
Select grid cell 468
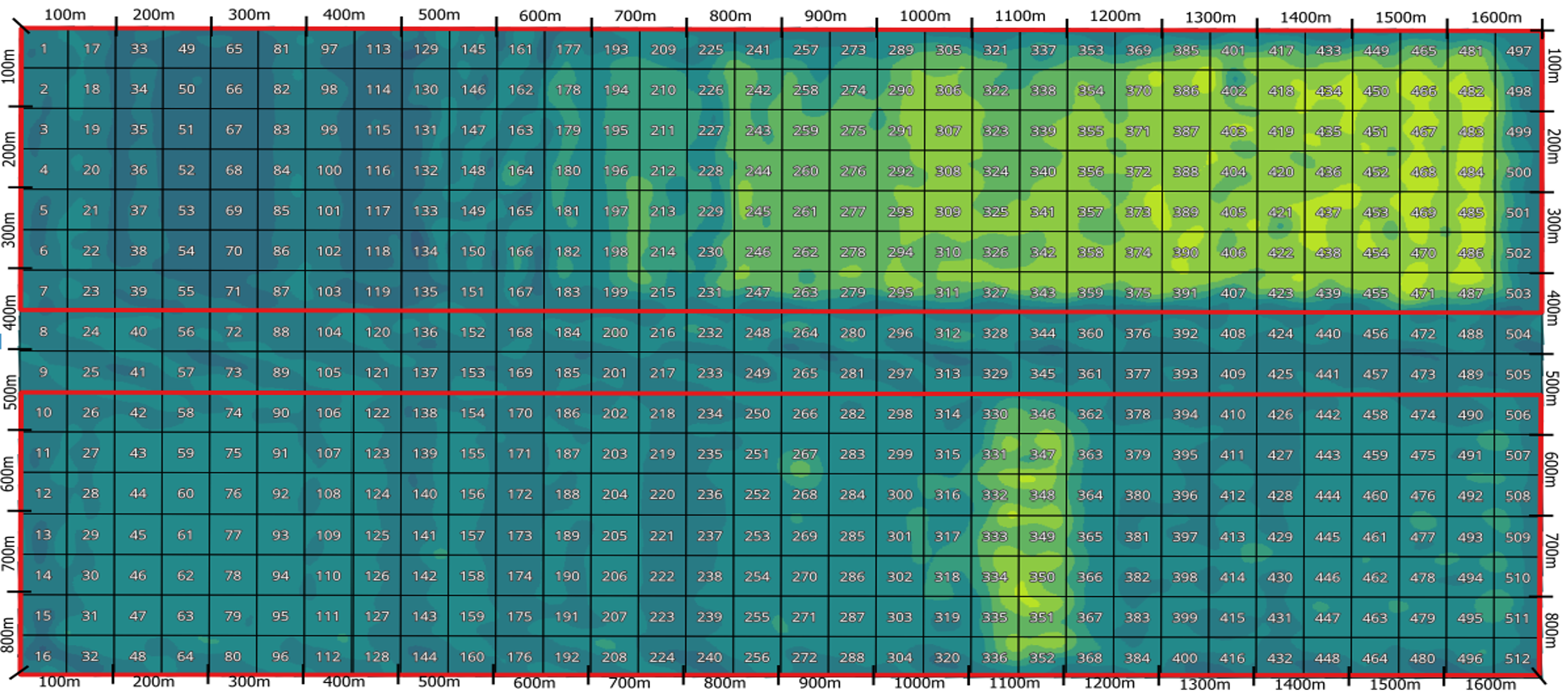tap(1424, 172)
